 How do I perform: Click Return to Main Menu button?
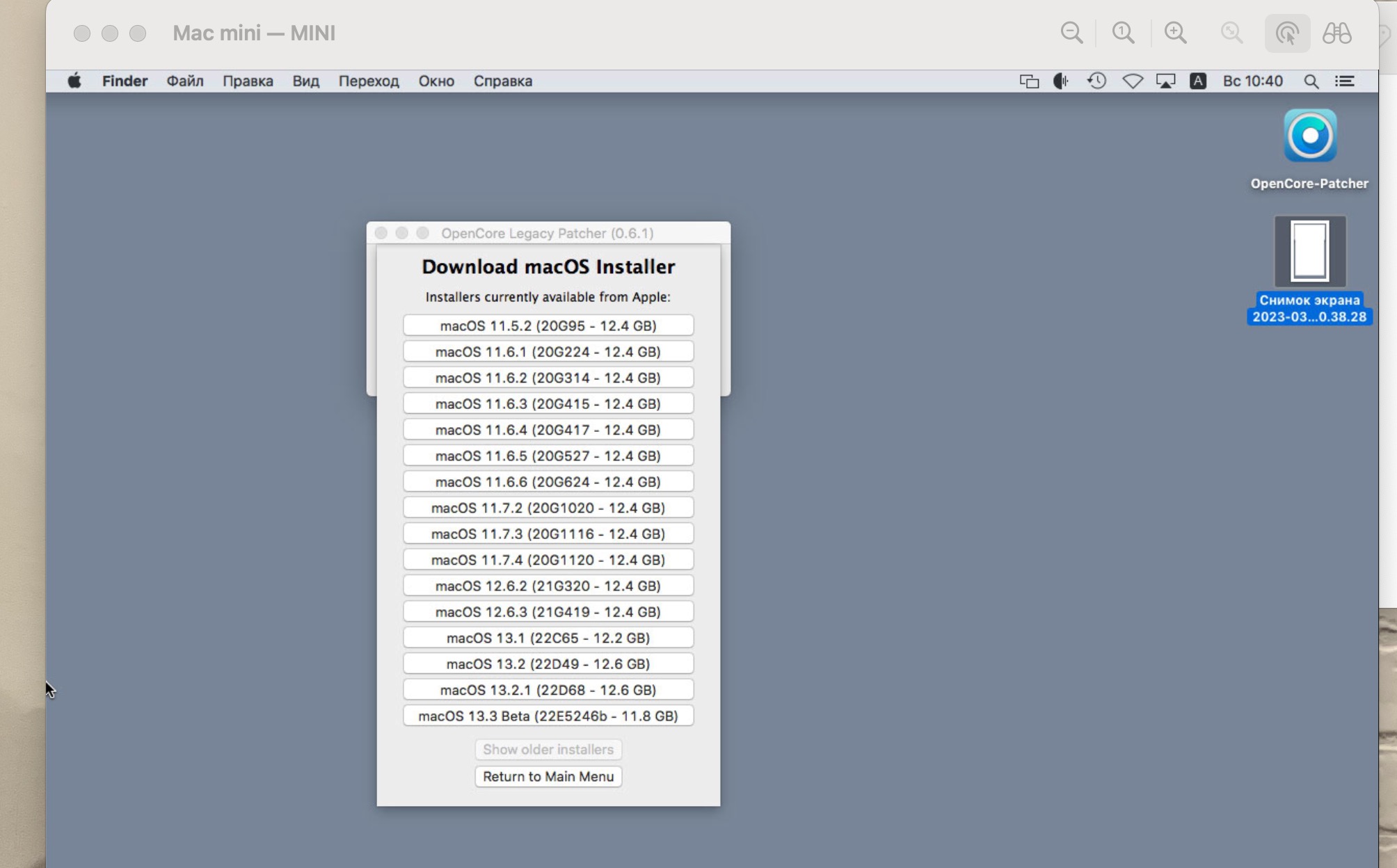pos(548,776)
